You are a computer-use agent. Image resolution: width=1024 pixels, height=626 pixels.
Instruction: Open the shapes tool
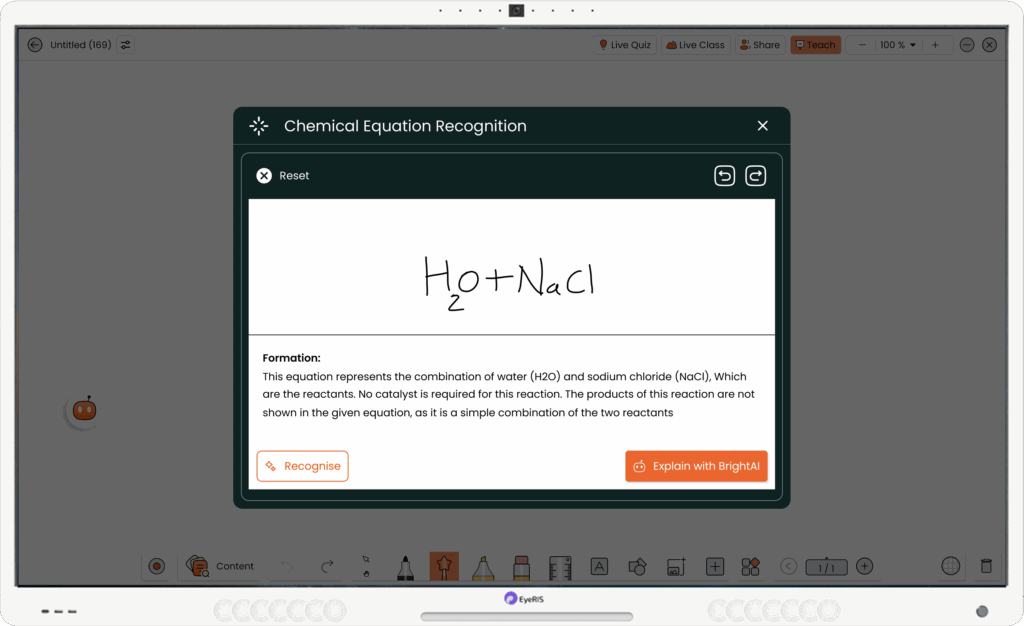point(637,567)
